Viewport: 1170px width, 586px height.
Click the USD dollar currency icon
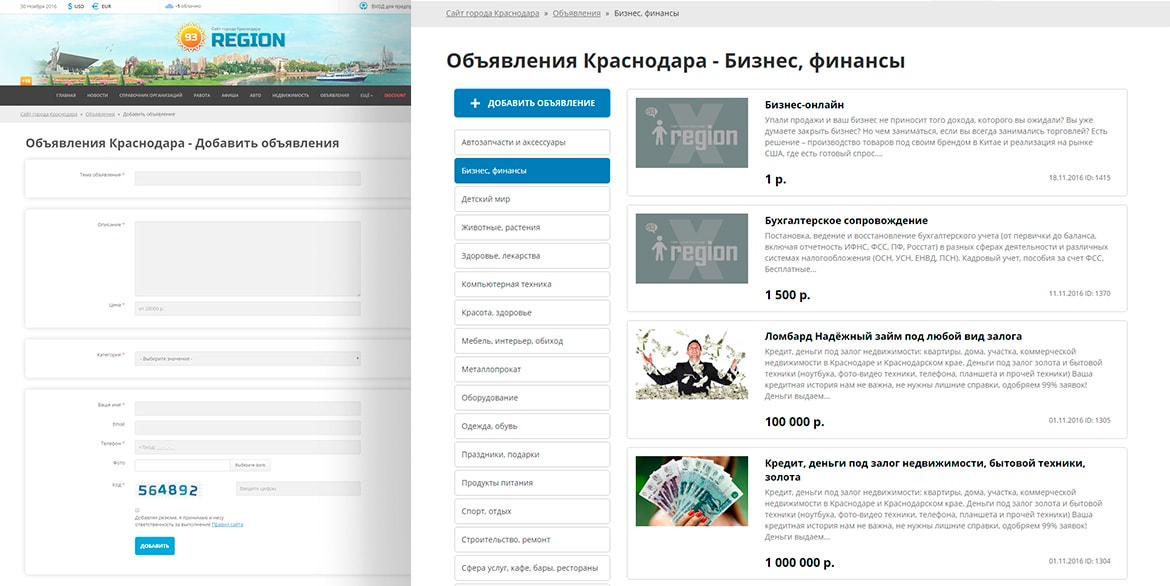(x=72, y=6)
